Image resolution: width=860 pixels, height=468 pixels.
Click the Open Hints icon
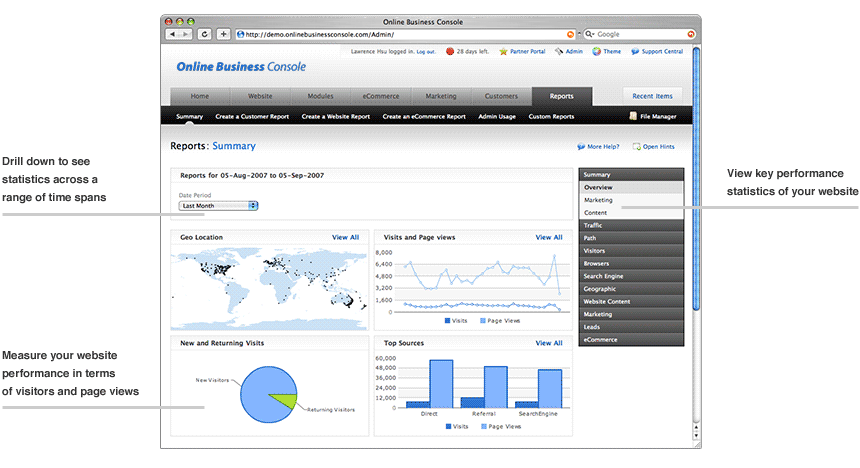pyautogui.click(x=636, y=146)
